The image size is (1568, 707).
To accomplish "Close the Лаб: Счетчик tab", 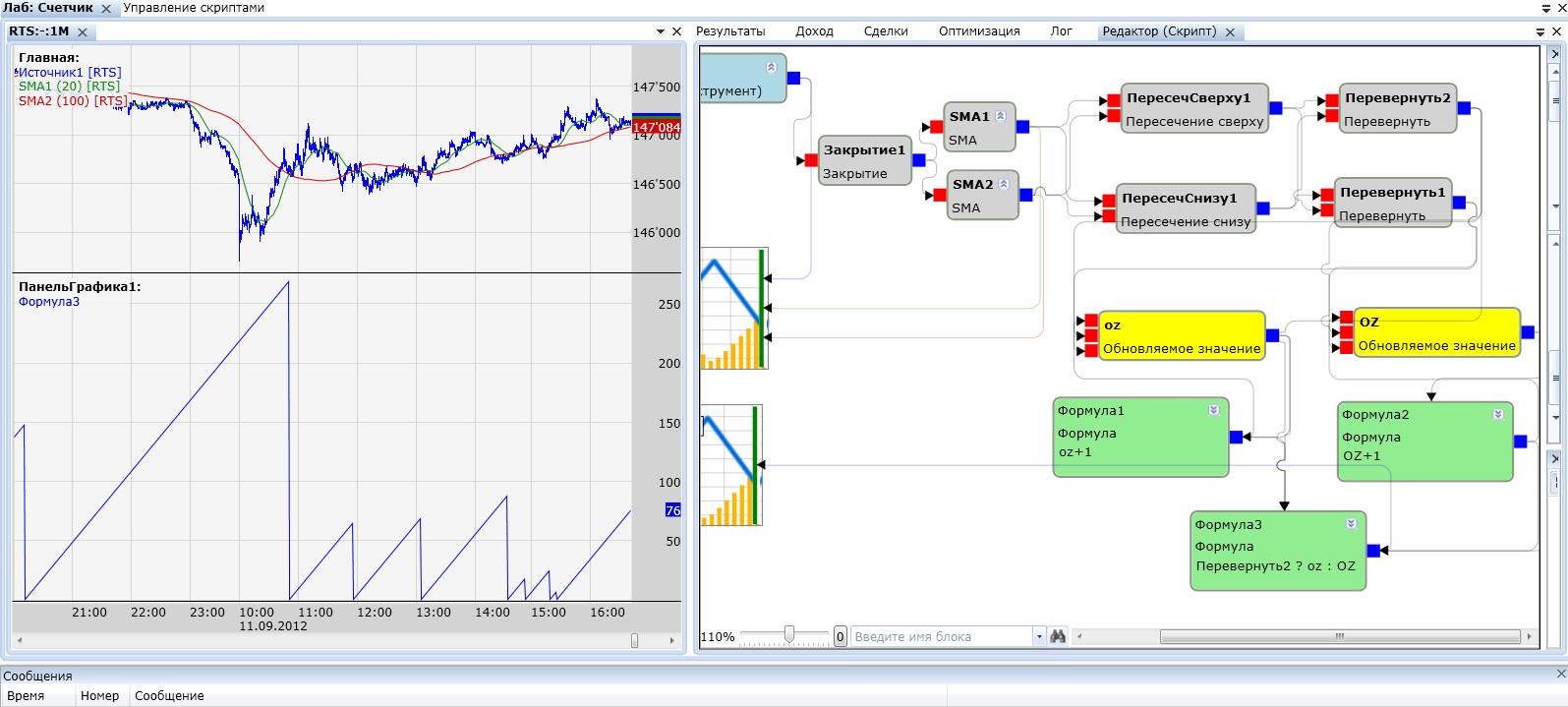I will [106, 8].
